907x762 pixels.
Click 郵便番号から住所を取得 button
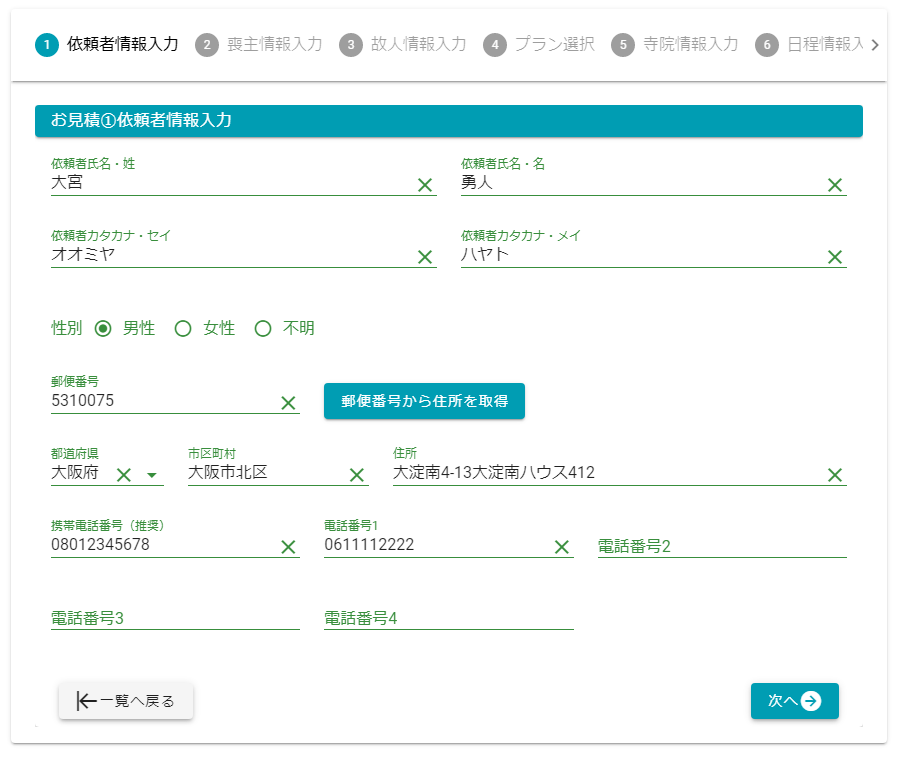(x=424, y=401)
